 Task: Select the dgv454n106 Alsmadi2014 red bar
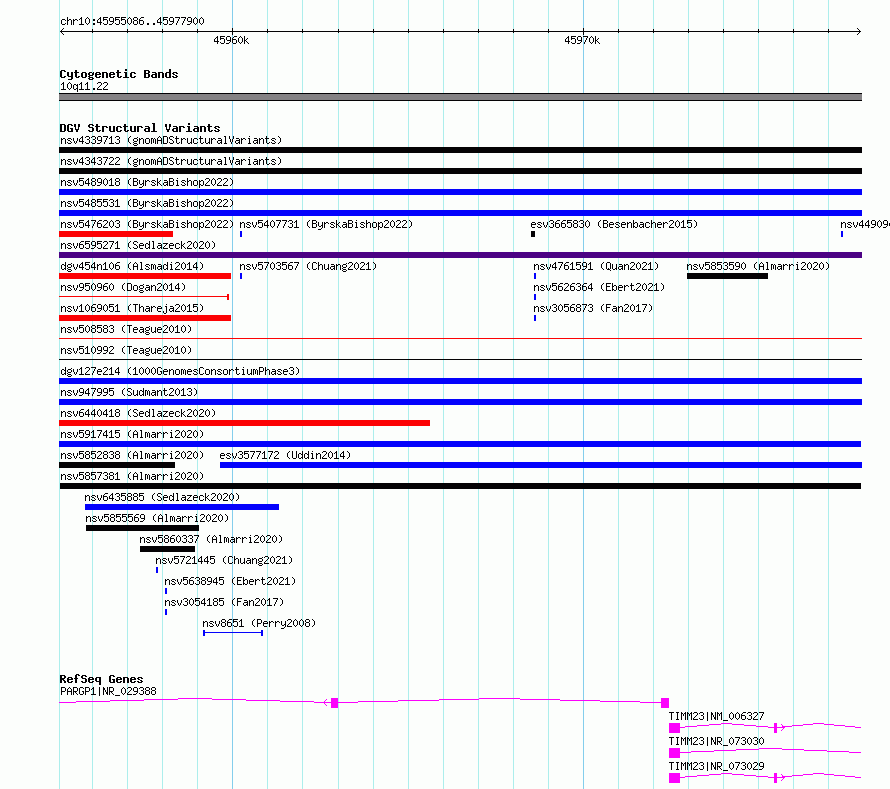tap(145, 276)
